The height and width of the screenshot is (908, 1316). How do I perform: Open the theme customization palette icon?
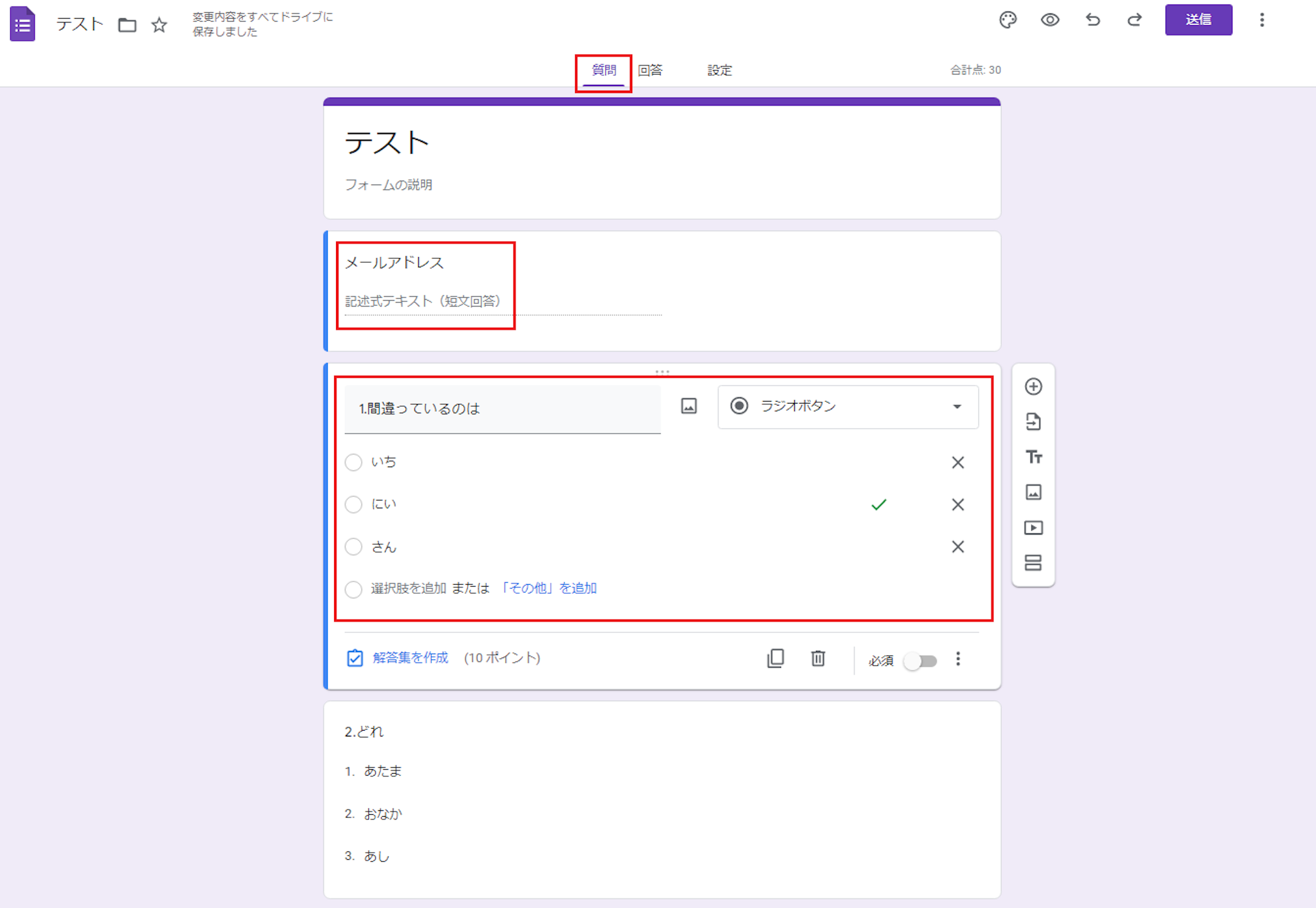[x=1008, y=21]
